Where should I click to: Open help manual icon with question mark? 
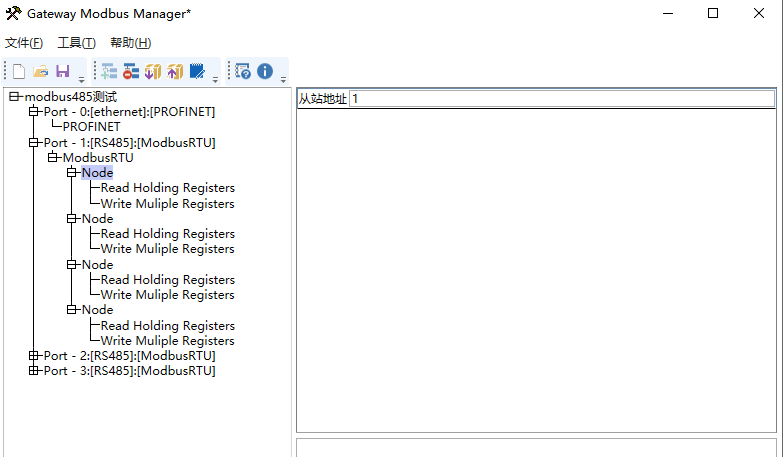pos(243,71)
